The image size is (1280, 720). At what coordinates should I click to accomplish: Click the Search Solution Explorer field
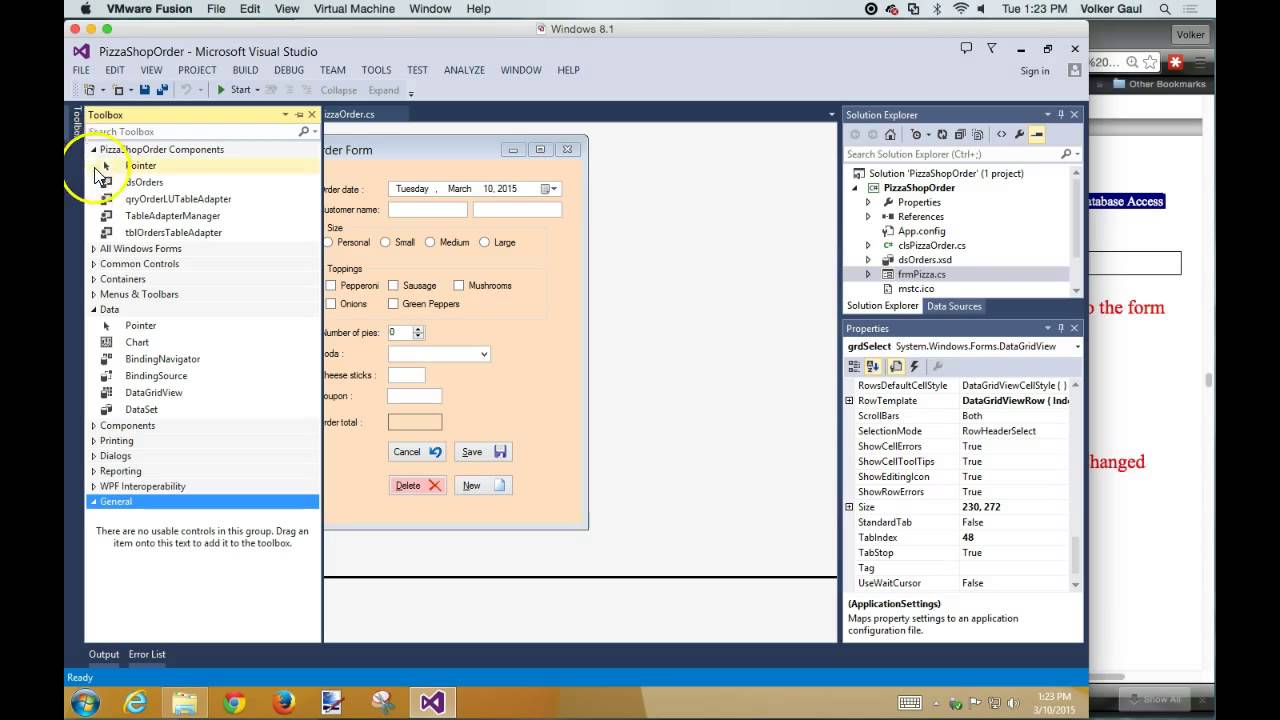pos(953,154)
